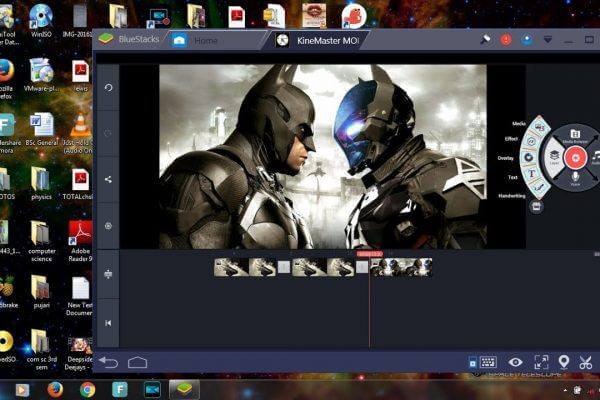Open project settings gear in left sidebar
This screenshot has width=600, height=400.
click(108, 225)
